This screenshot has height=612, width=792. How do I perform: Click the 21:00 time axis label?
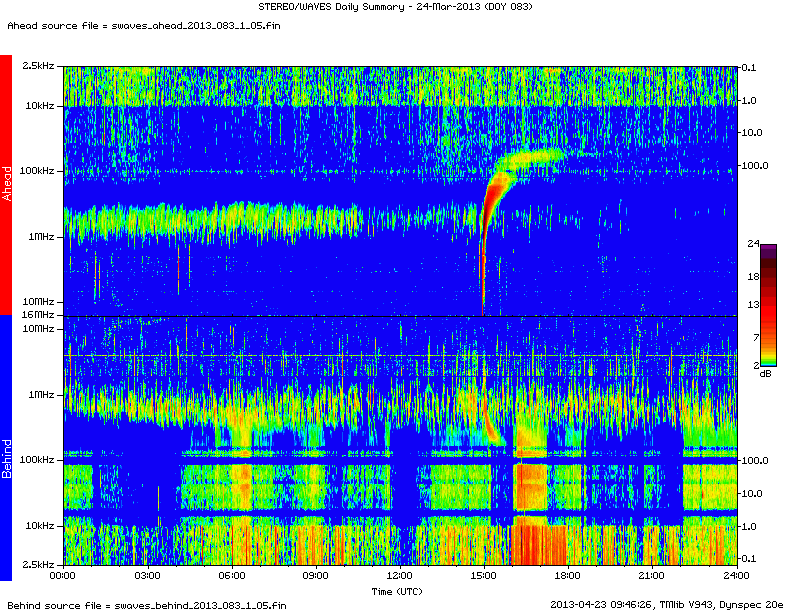click(x=652, y=576)
